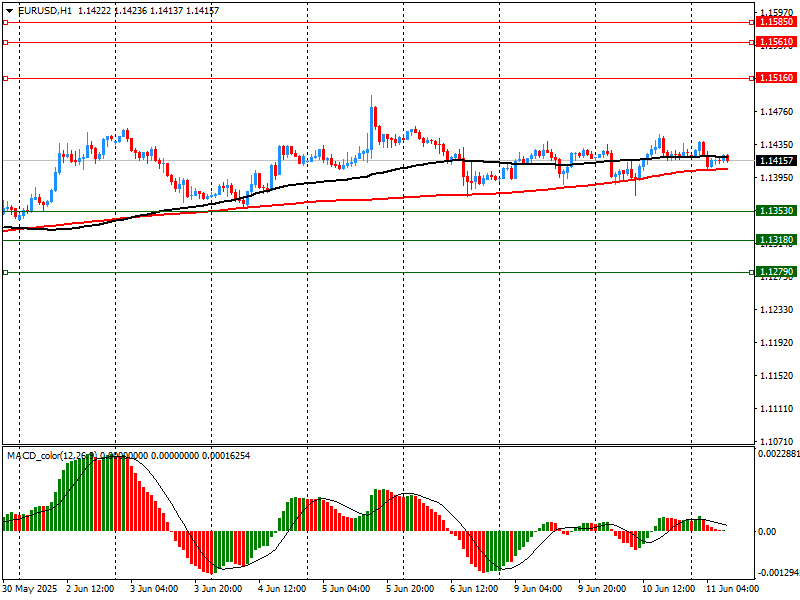The image size is (800, 600).
Task: Select the 1.15160 red price label
Action: (x=776, y=78)
